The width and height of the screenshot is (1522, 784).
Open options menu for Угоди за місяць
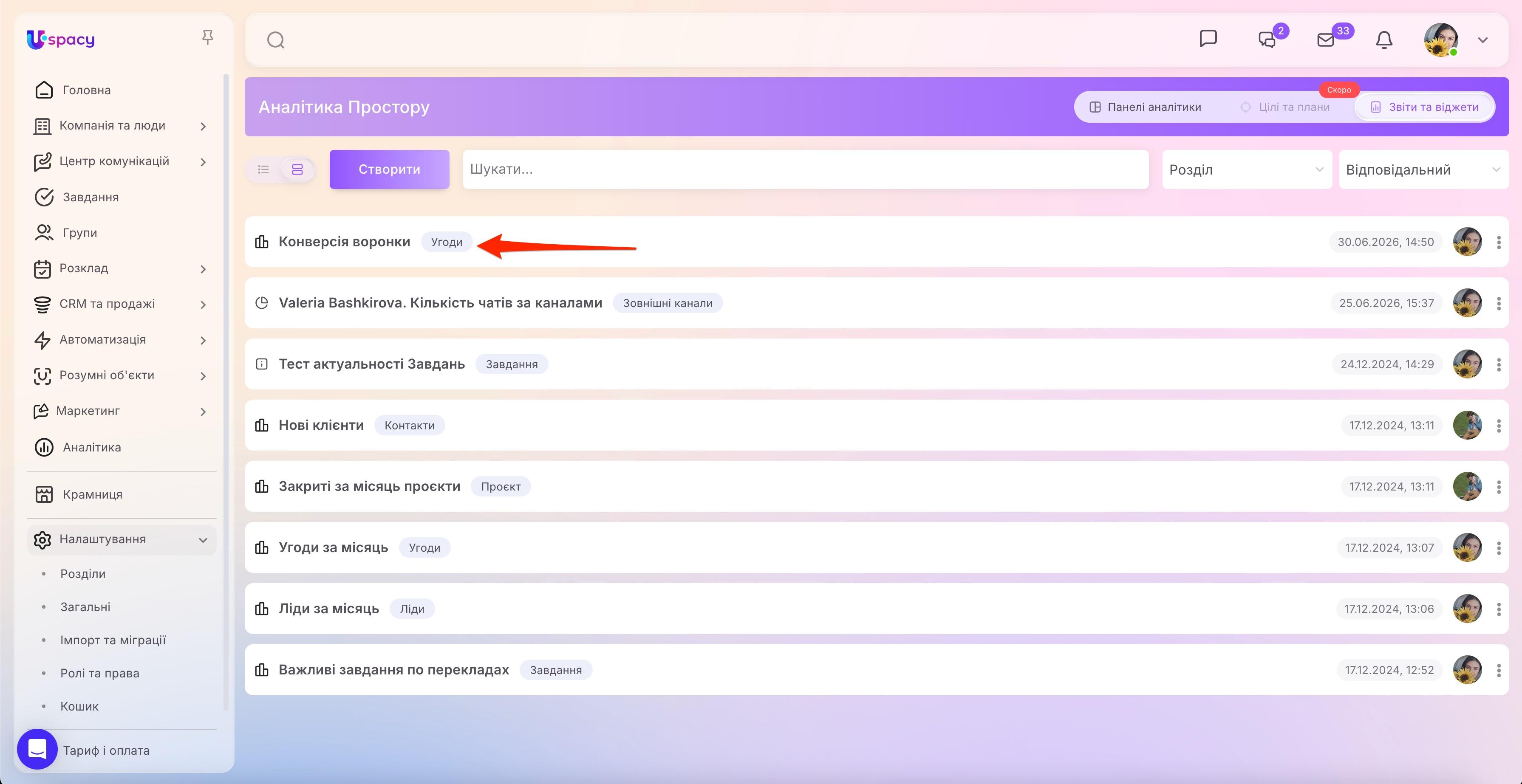[1498, 548]
